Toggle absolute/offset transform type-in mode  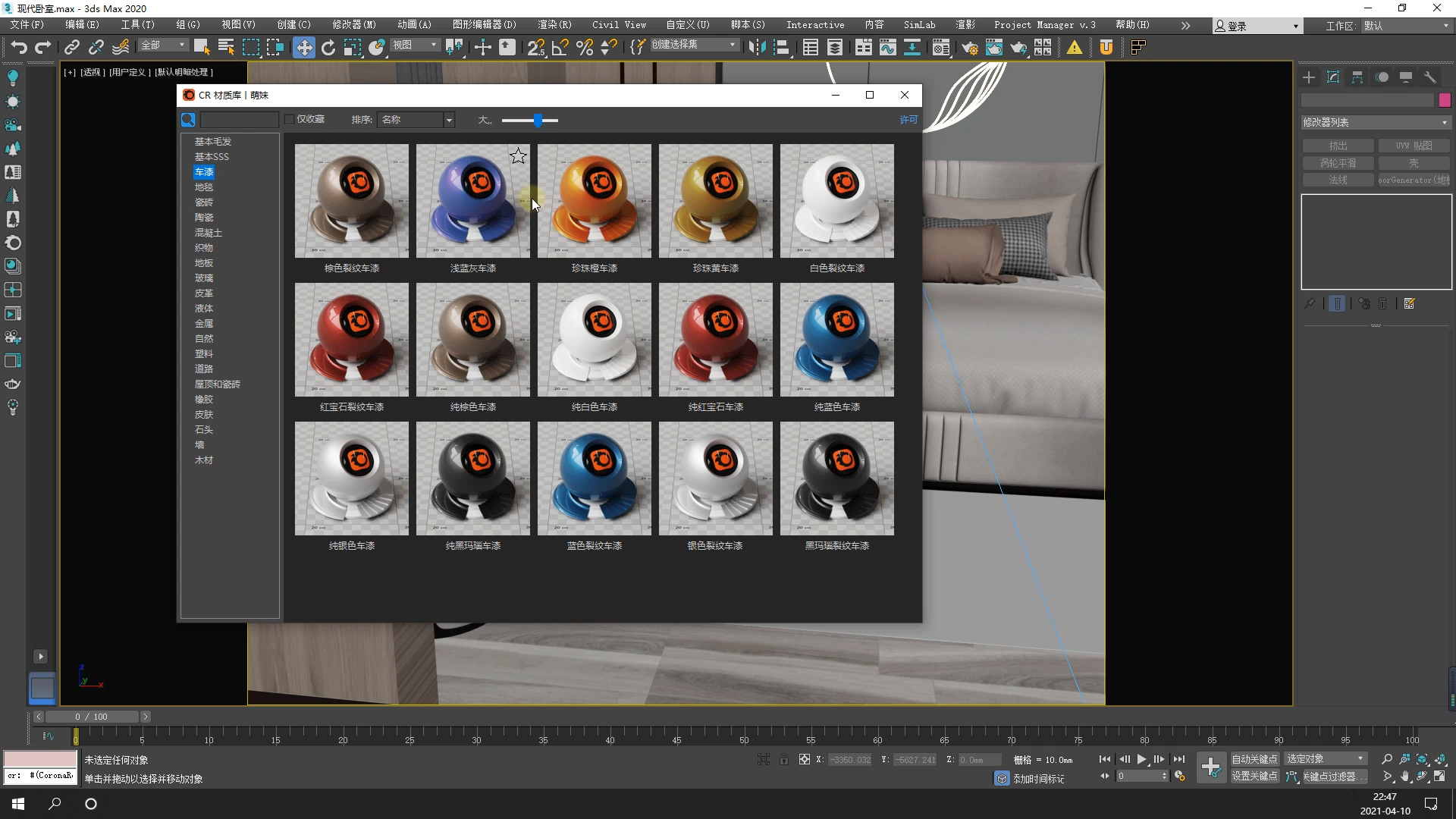pyautogui.click(x=805, y=759)
